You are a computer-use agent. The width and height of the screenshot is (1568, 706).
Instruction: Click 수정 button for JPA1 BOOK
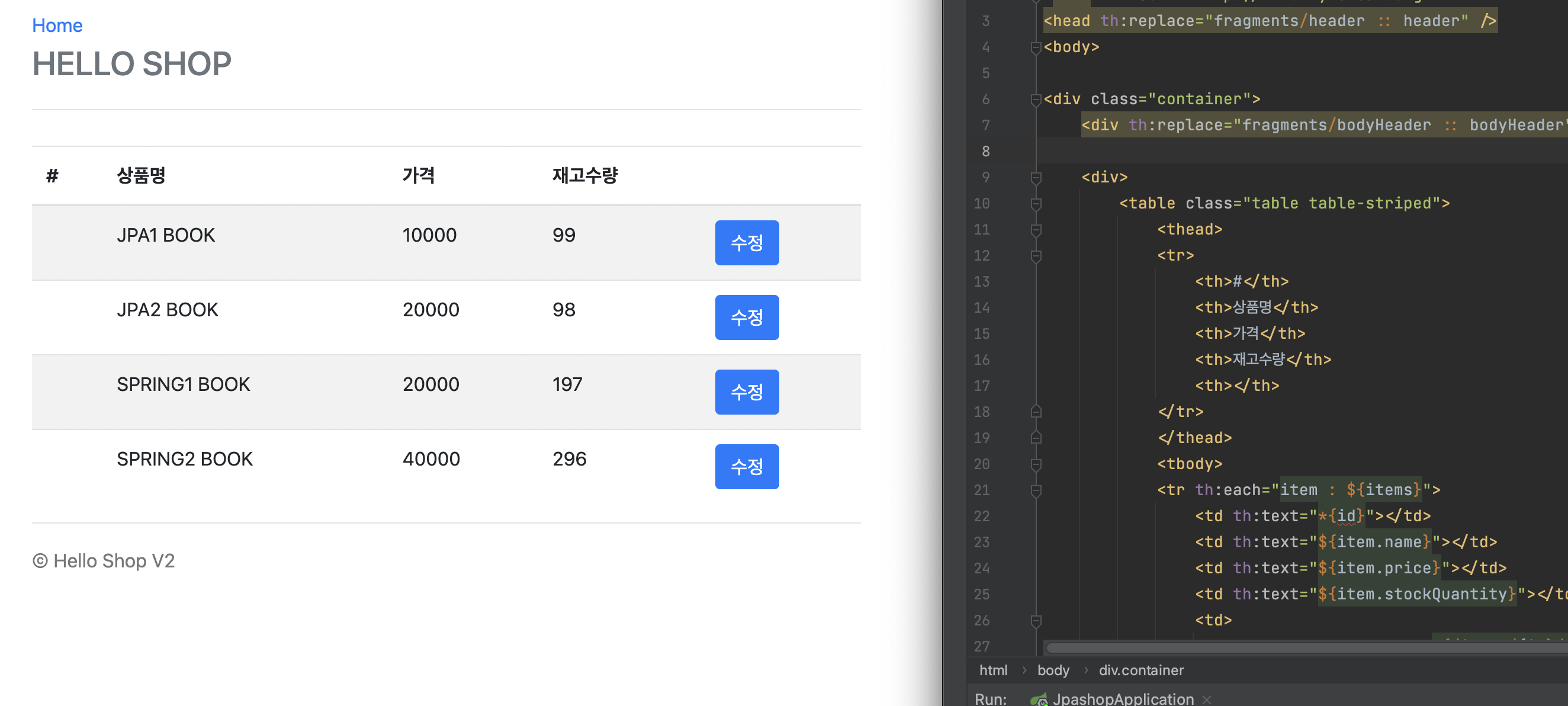(x=746, y=243)
